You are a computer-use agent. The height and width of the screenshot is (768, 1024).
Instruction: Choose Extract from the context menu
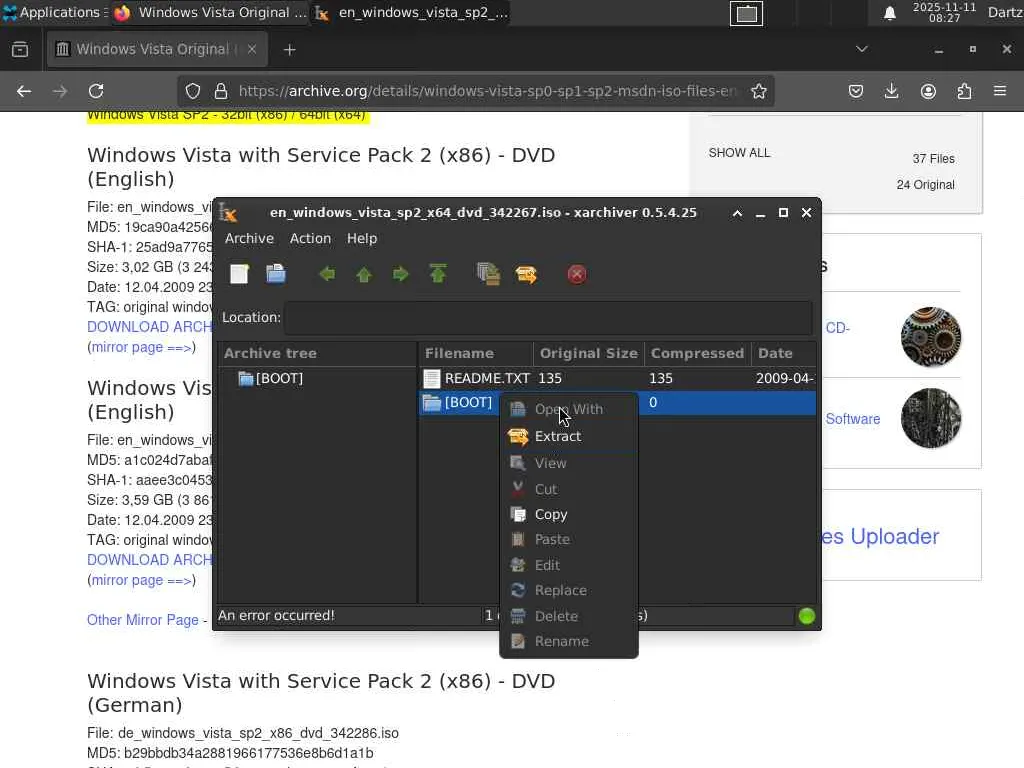point(557,436)
